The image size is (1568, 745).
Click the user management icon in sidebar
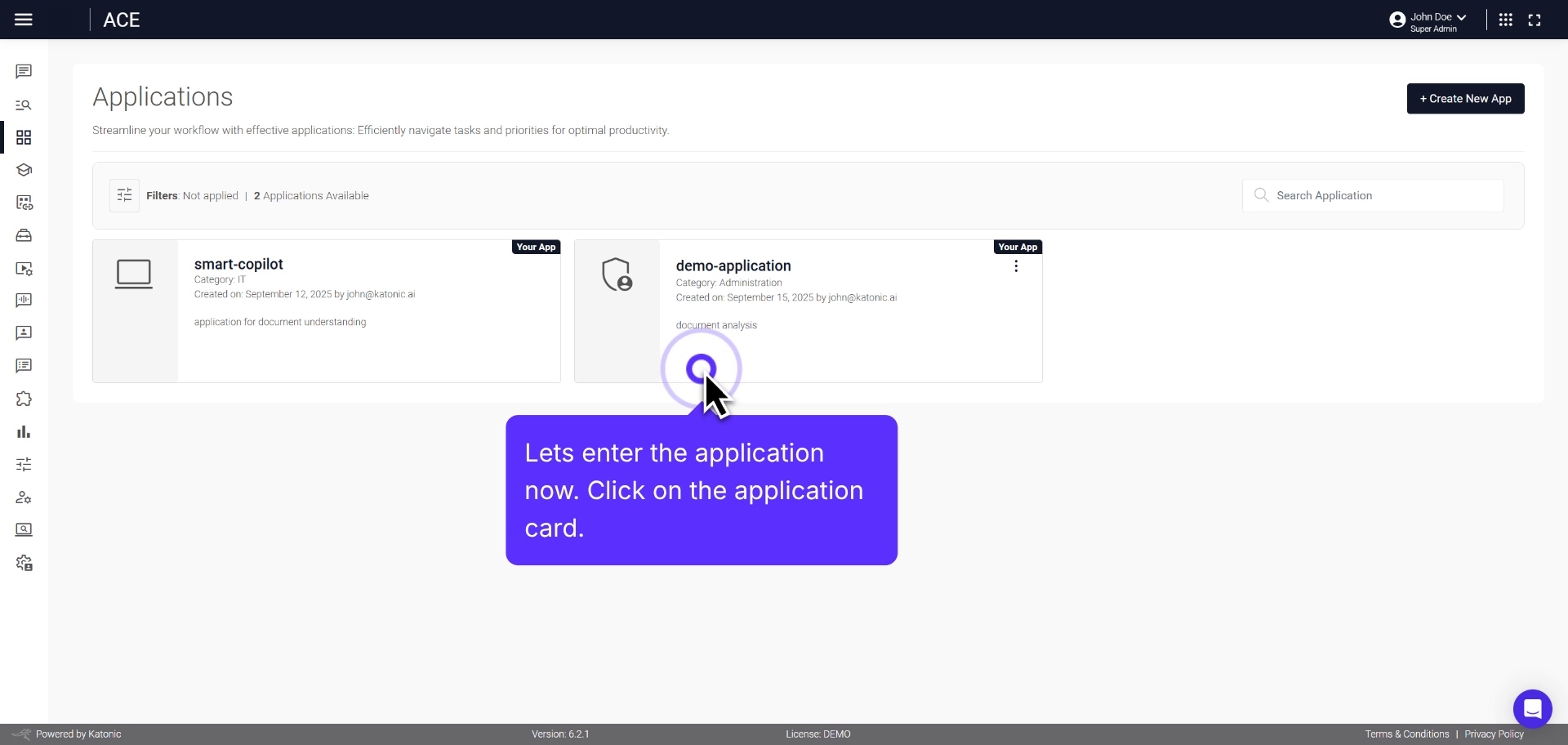pos(24,497)
